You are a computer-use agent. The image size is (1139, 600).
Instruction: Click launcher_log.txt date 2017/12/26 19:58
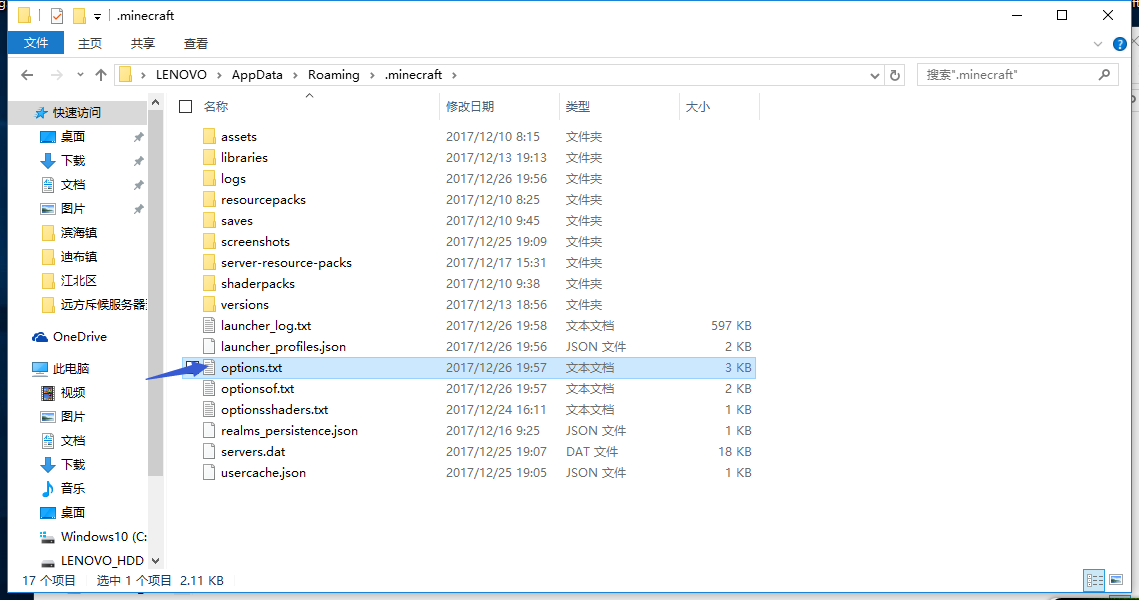[496, 325]
